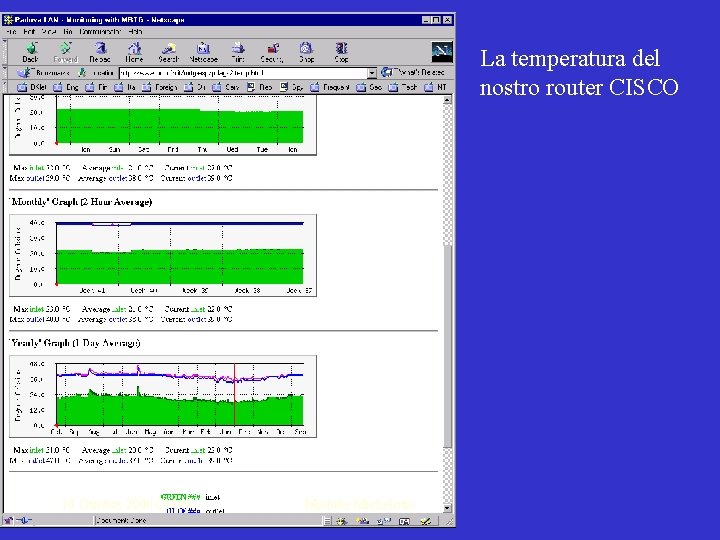The width and height of the screenshot is (720, 540).
Task: Click the security lock in status bar
Action: (x=8, y=520)
